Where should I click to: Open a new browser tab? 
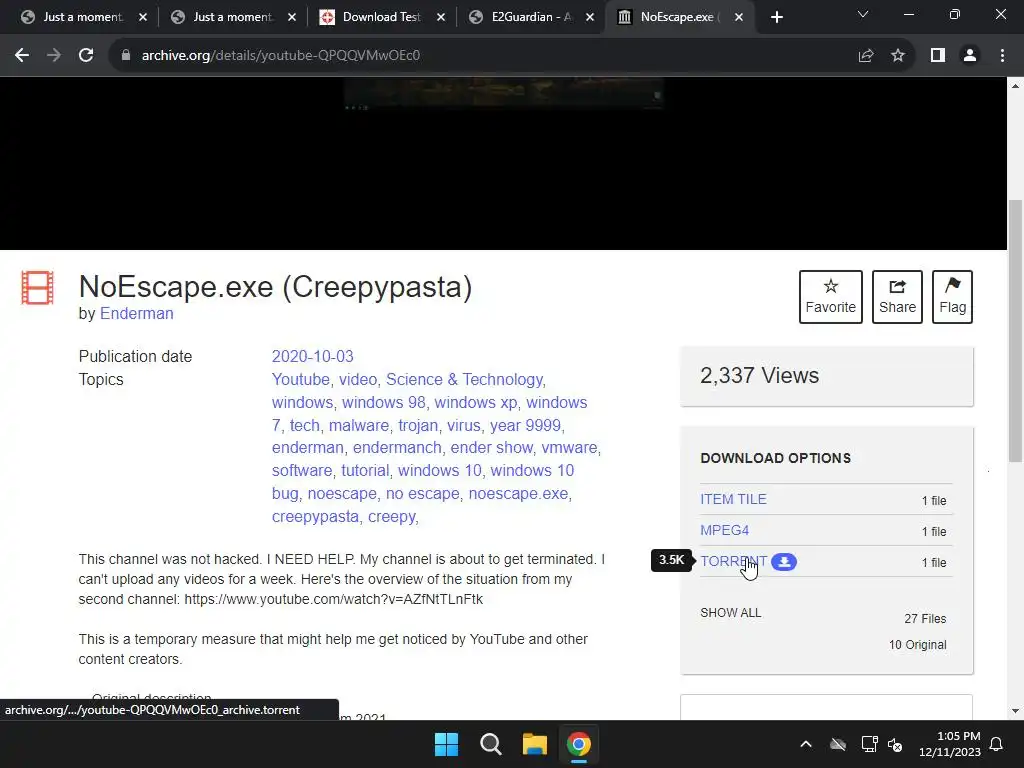pos(776,17)
